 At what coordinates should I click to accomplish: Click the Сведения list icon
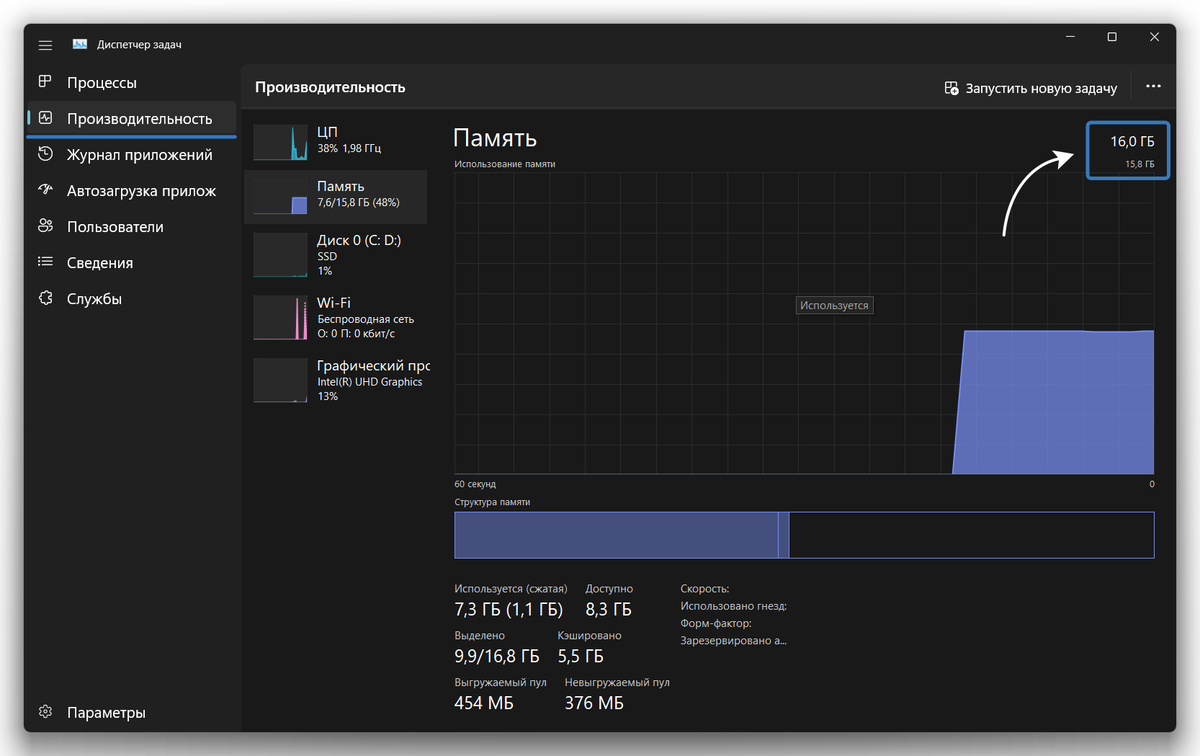click(45, 262)
